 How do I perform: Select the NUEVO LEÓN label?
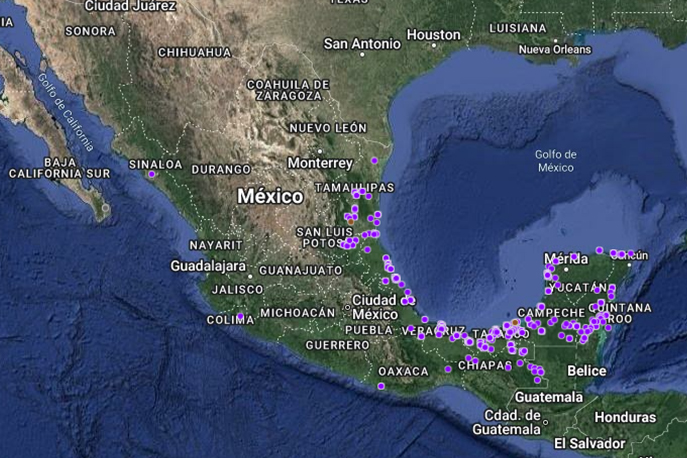(x=328, y=128)
